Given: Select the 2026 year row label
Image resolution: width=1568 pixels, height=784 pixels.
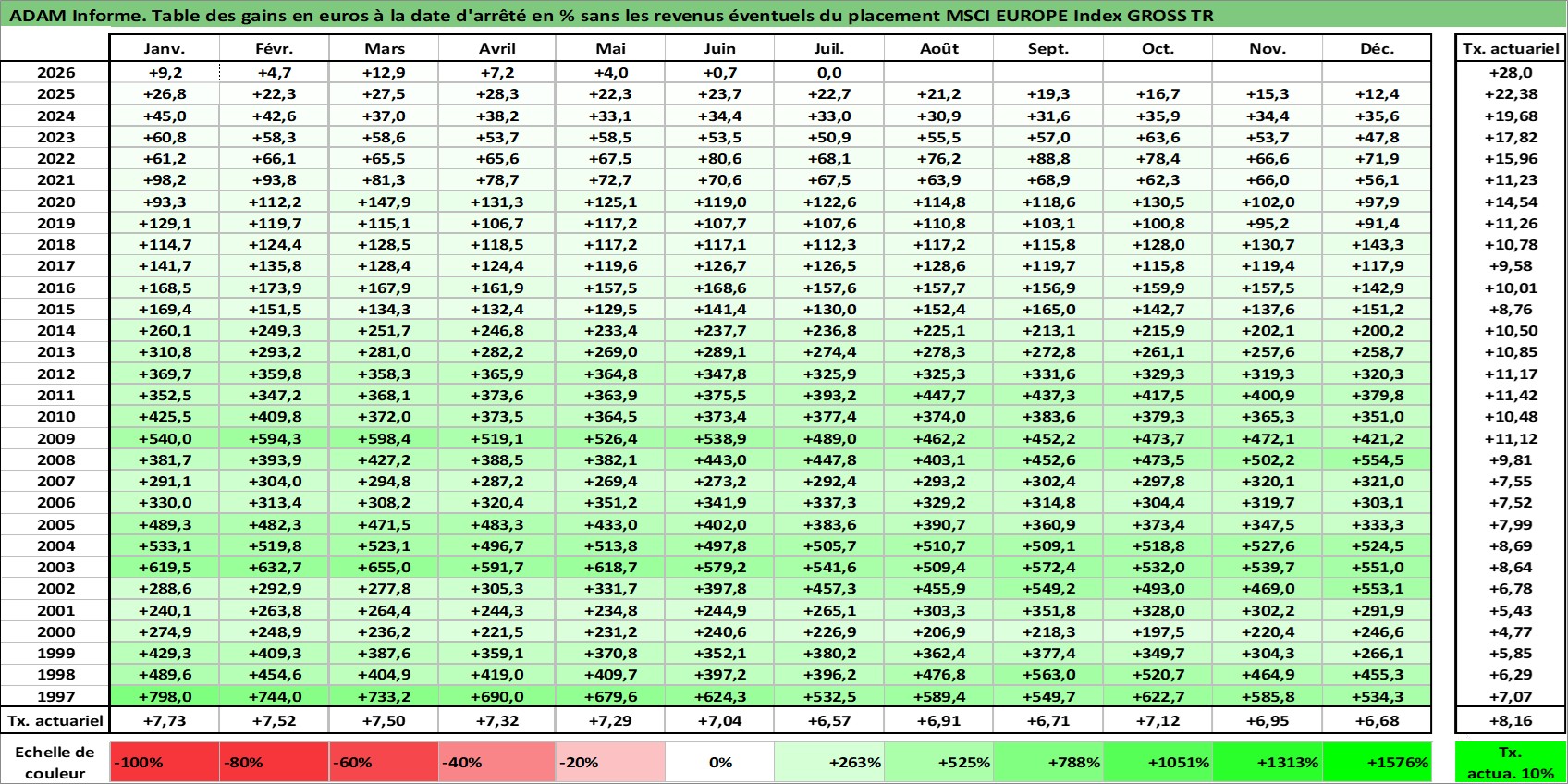Looking at the screenshot, I should tap(55, 72).
